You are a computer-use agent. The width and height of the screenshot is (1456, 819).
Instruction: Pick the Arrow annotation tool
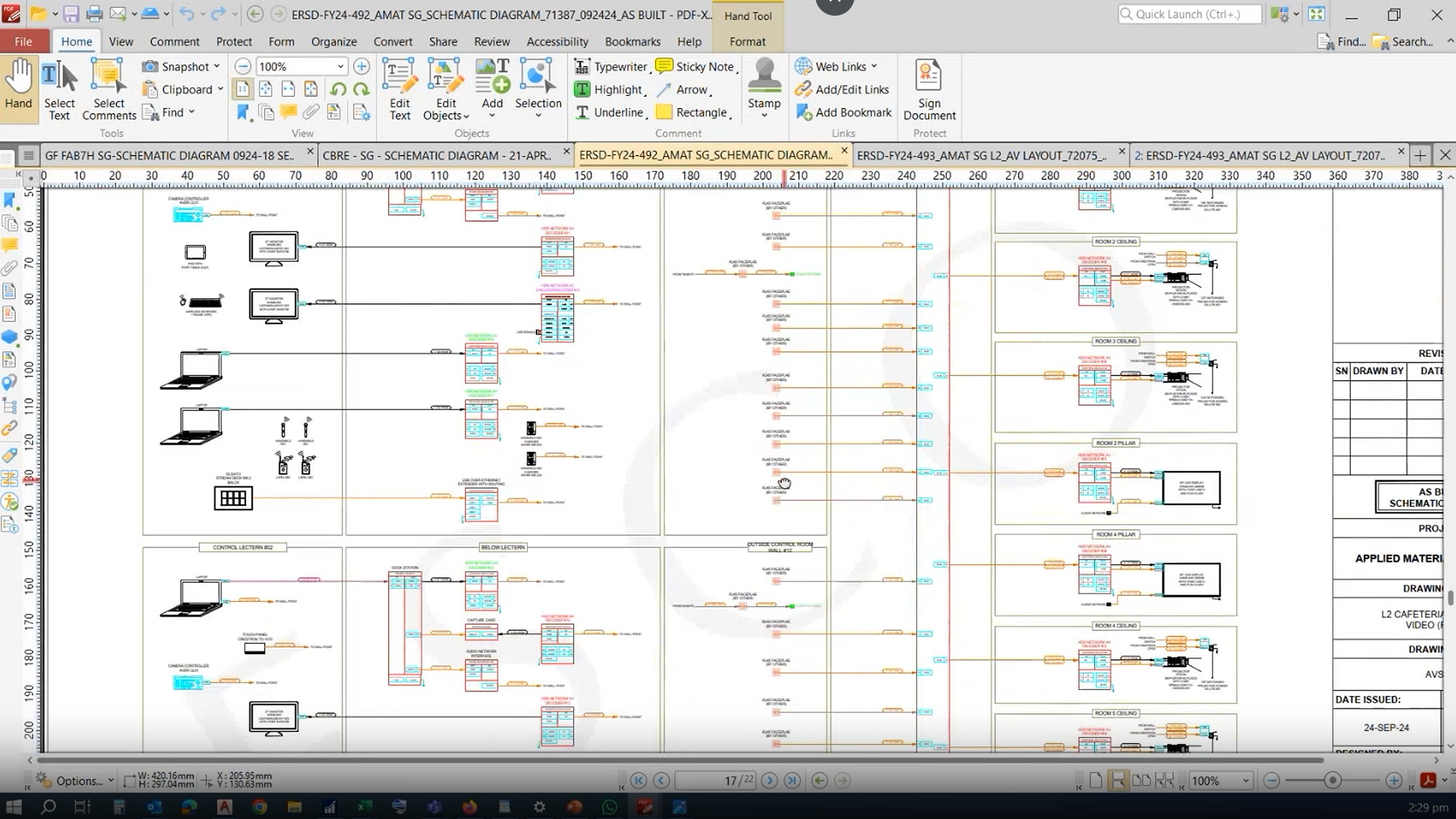pyautogui.click(x=683, y=90)
